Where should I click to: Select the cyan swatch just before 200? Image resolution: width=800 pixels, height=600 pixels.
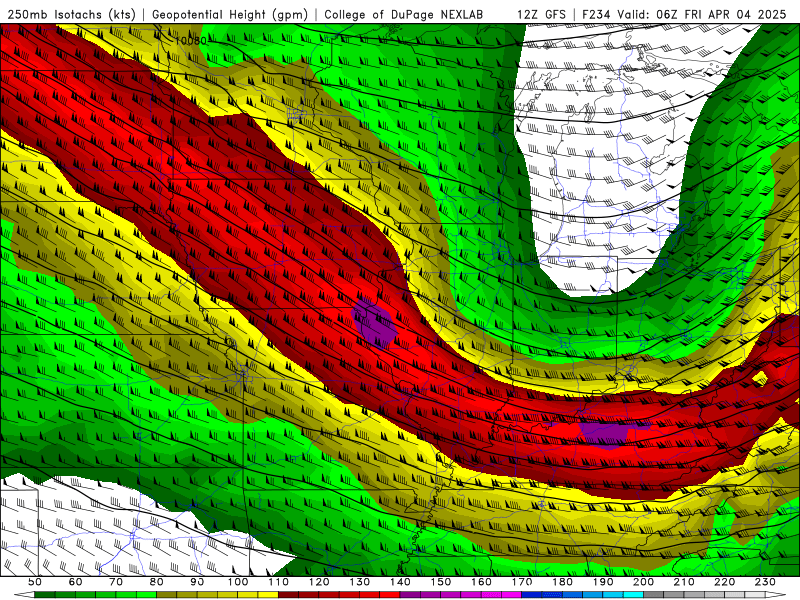(634, 595)
